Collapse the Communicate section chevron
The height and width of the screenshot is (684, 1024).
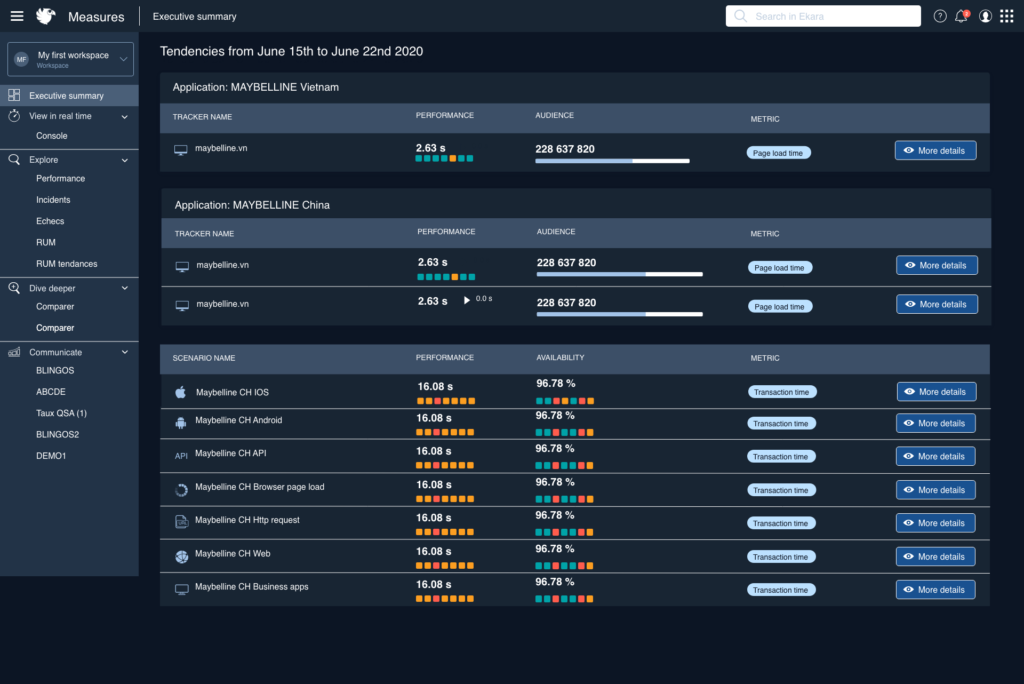click(x=125, y=352)
